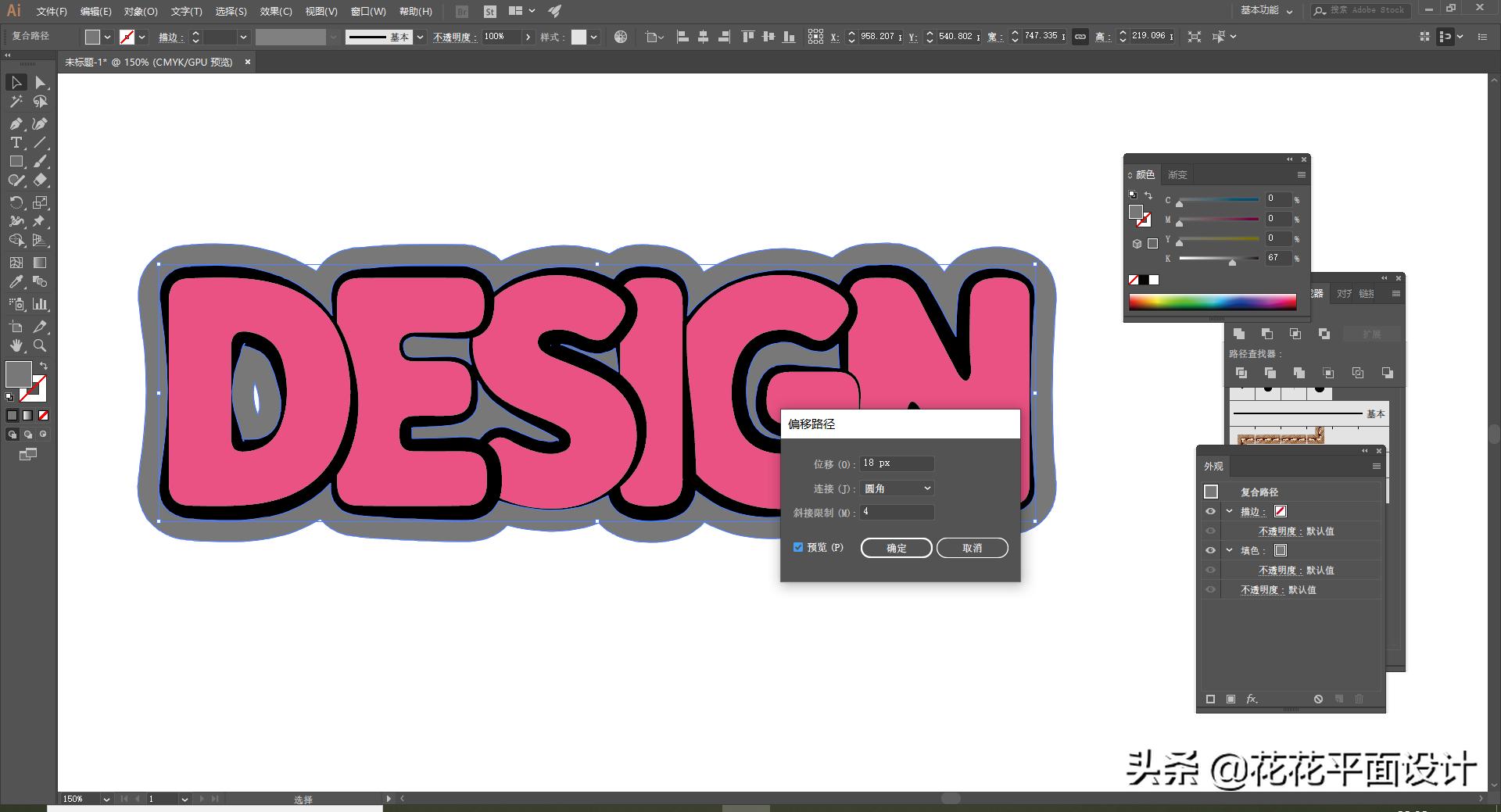Open the 效果(C) menu
Image resolution: width=1501 pixels, height=812 pixels.
click(x=275, y=12)
